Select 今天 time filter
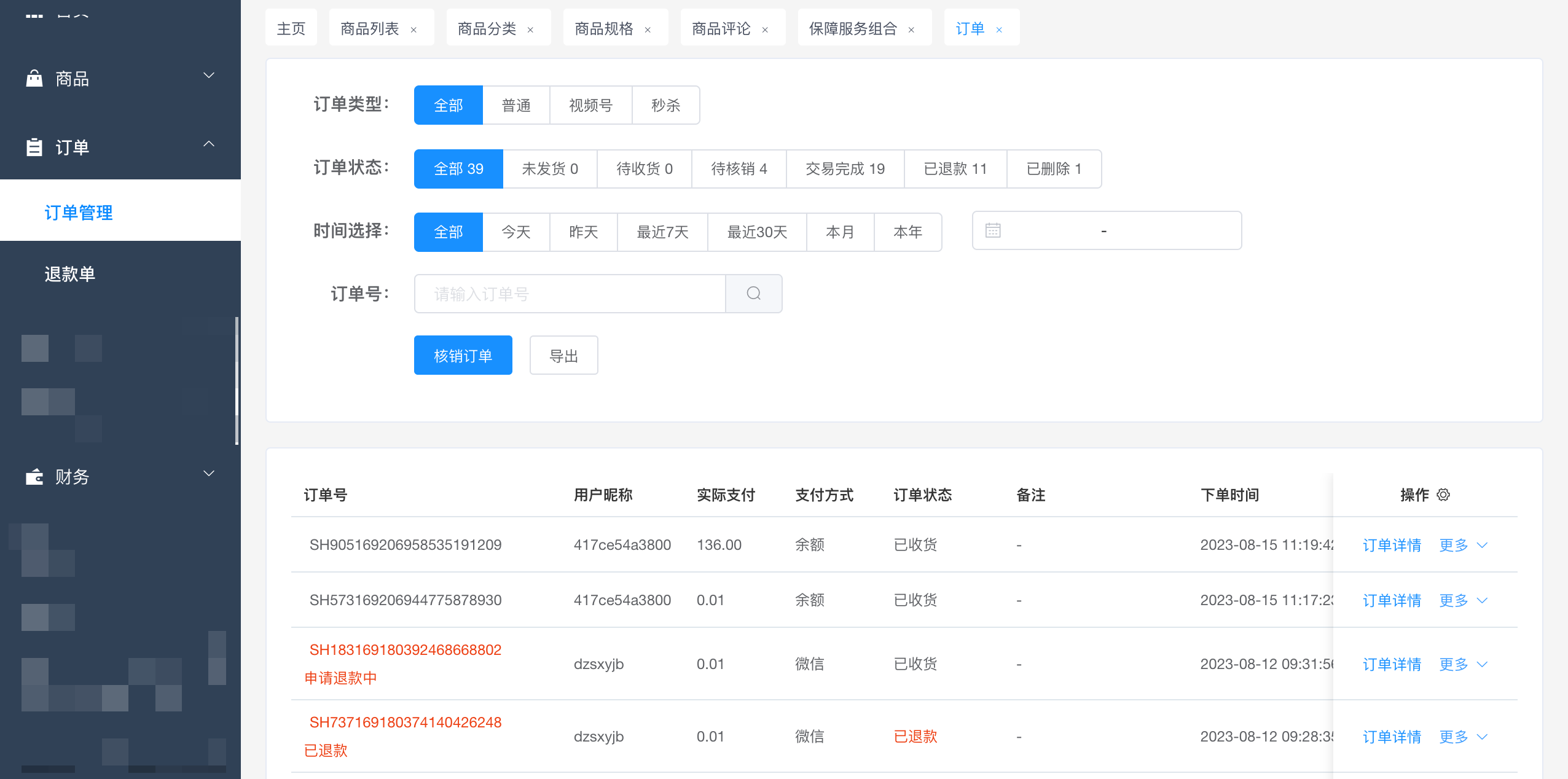 point(516,232)
